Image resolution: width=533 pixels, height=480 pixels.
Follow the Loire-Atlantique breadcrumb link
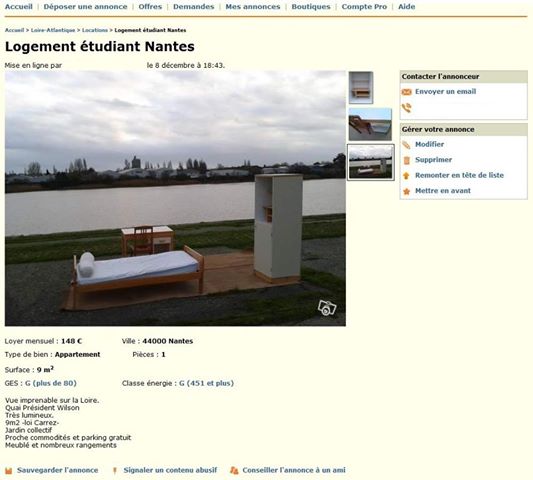pos(53,30)
